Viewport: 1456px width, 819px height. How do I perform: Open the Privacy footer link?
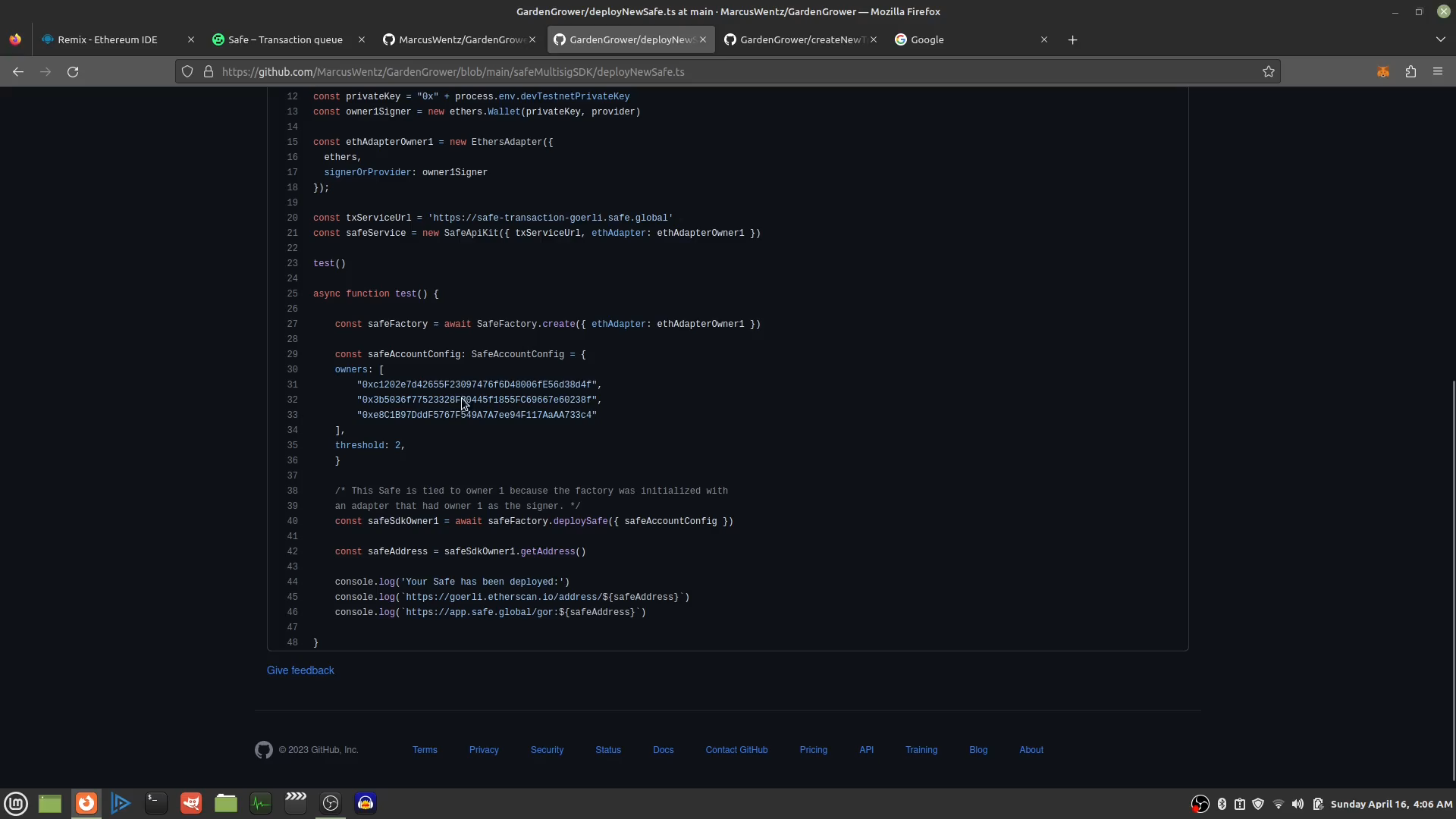pos(484,750)
